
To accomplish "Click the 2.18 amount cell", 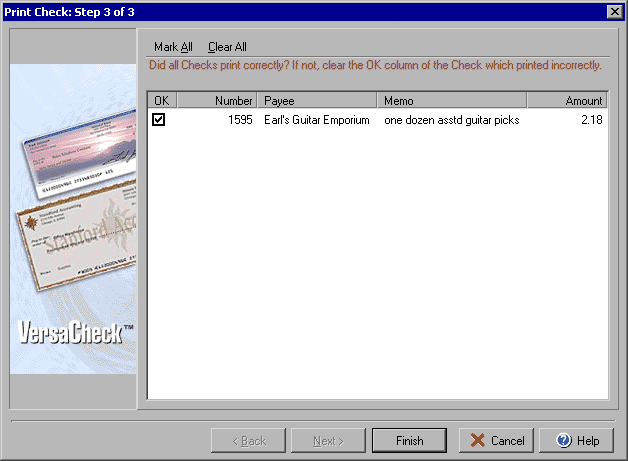I will pyautogui.click(x=592, y=120).
